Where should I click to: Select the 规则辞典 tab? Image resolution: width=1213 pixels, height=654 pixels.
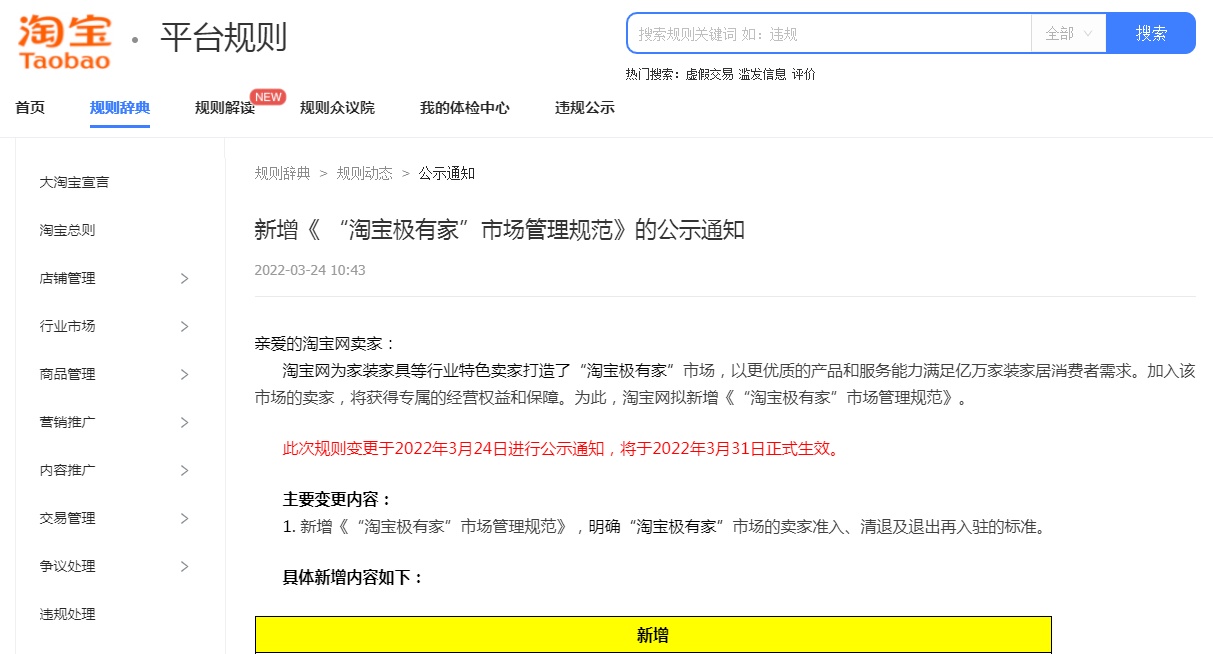(x=120, y=108)
